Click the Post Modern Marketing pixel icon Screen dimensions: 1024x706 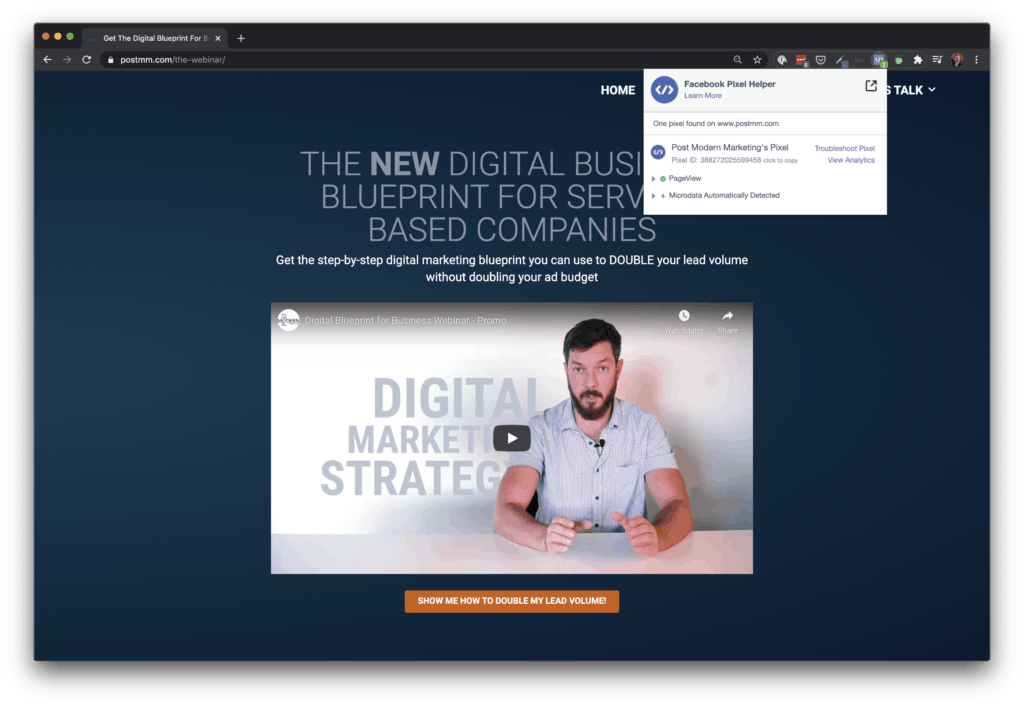[x=658, y=152]
